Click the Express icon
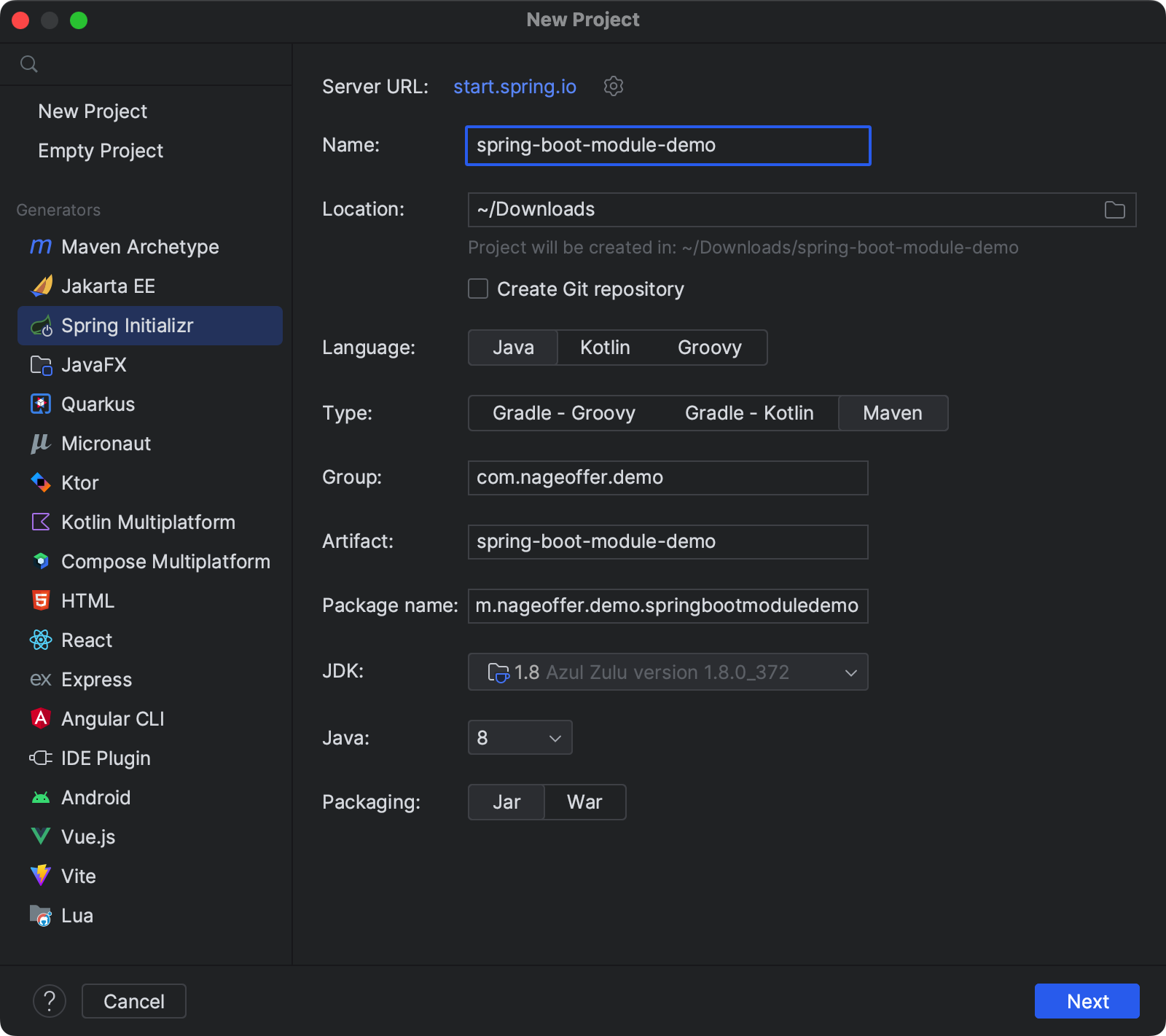The image size is (1166, 1036). 41,680
